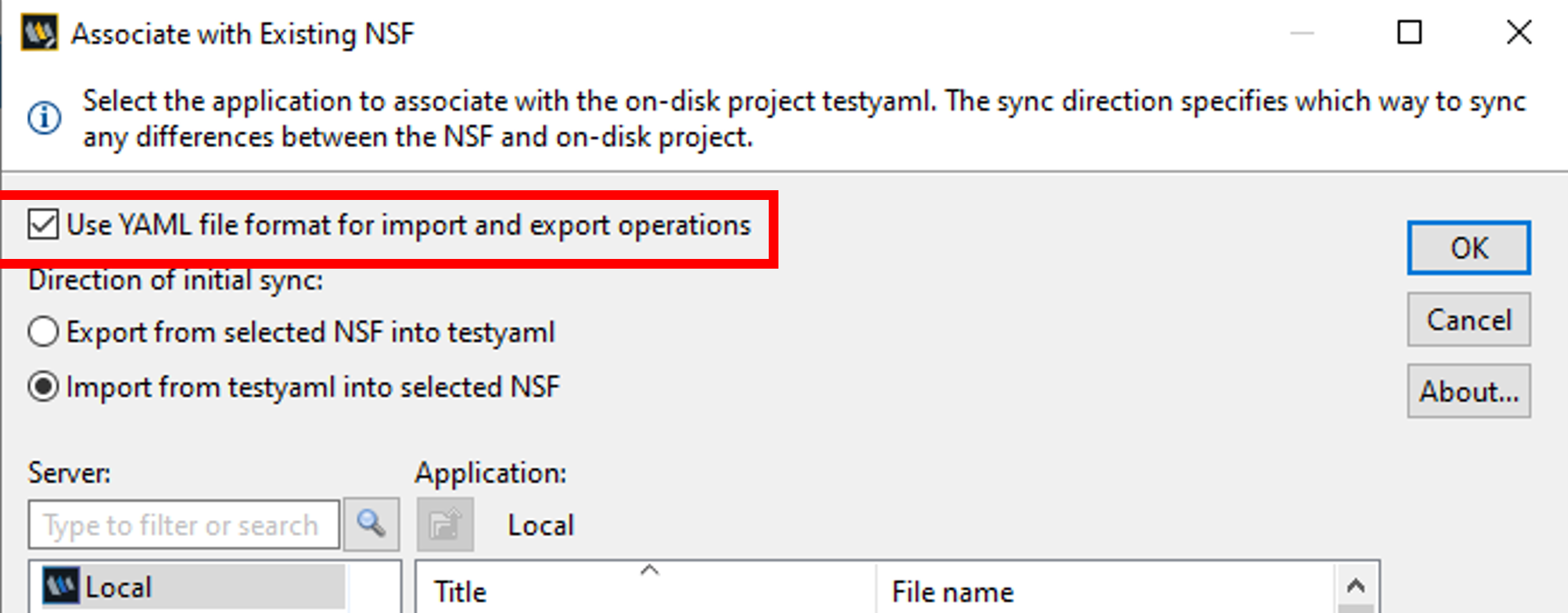Sort applications by the Title column header
This screenshot has height=613, width=1568.
[460, 591]
